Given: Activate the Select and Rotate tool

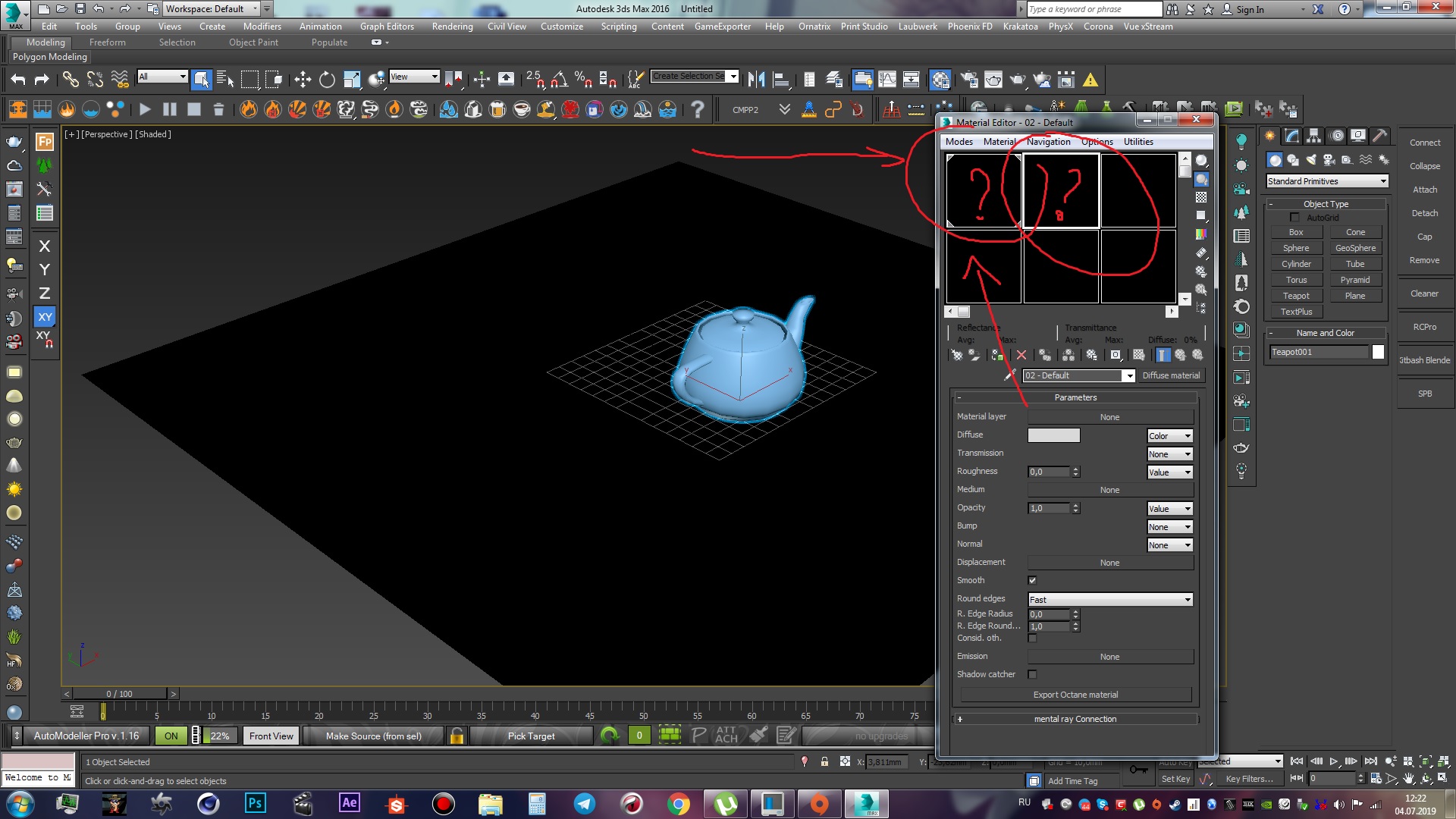Looking at the screenshot, I should (327, 80).
